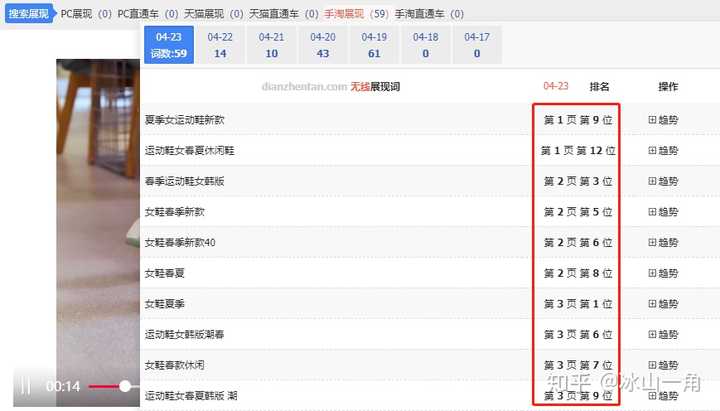Click ranking 第 3 页 第 1 位
Screen dimensions: 720x411
point(578,304)
